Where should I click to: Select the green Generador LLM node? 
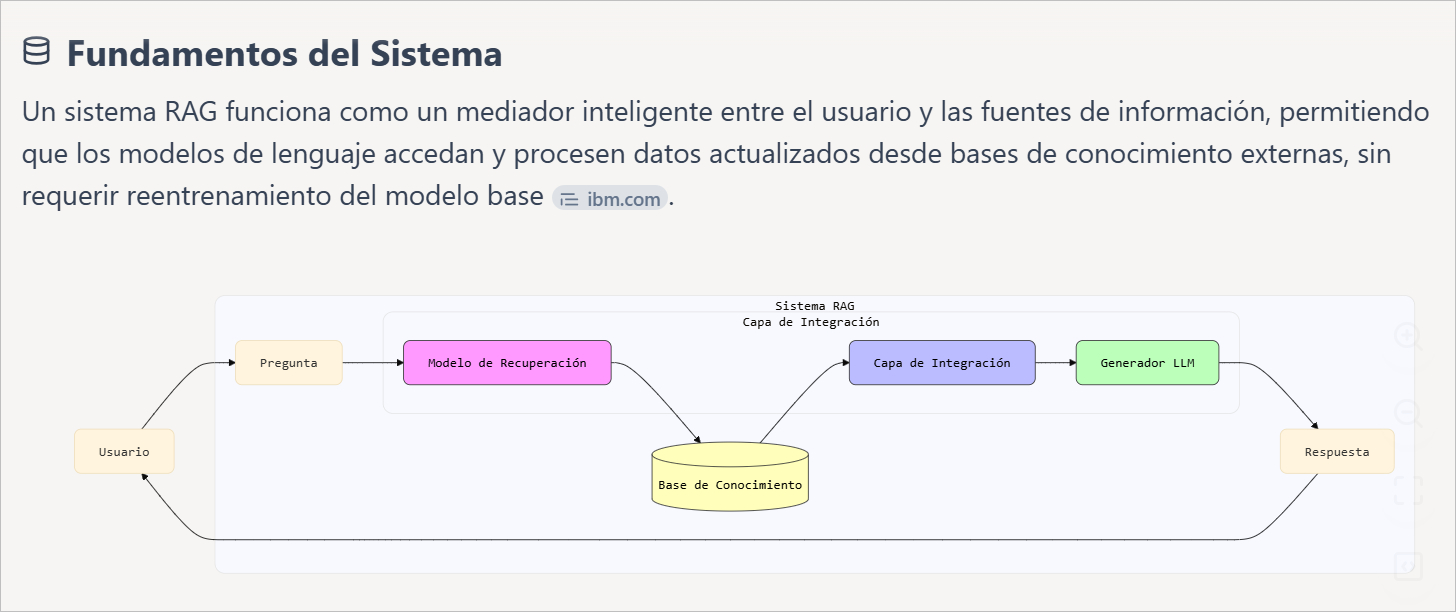1147,363
